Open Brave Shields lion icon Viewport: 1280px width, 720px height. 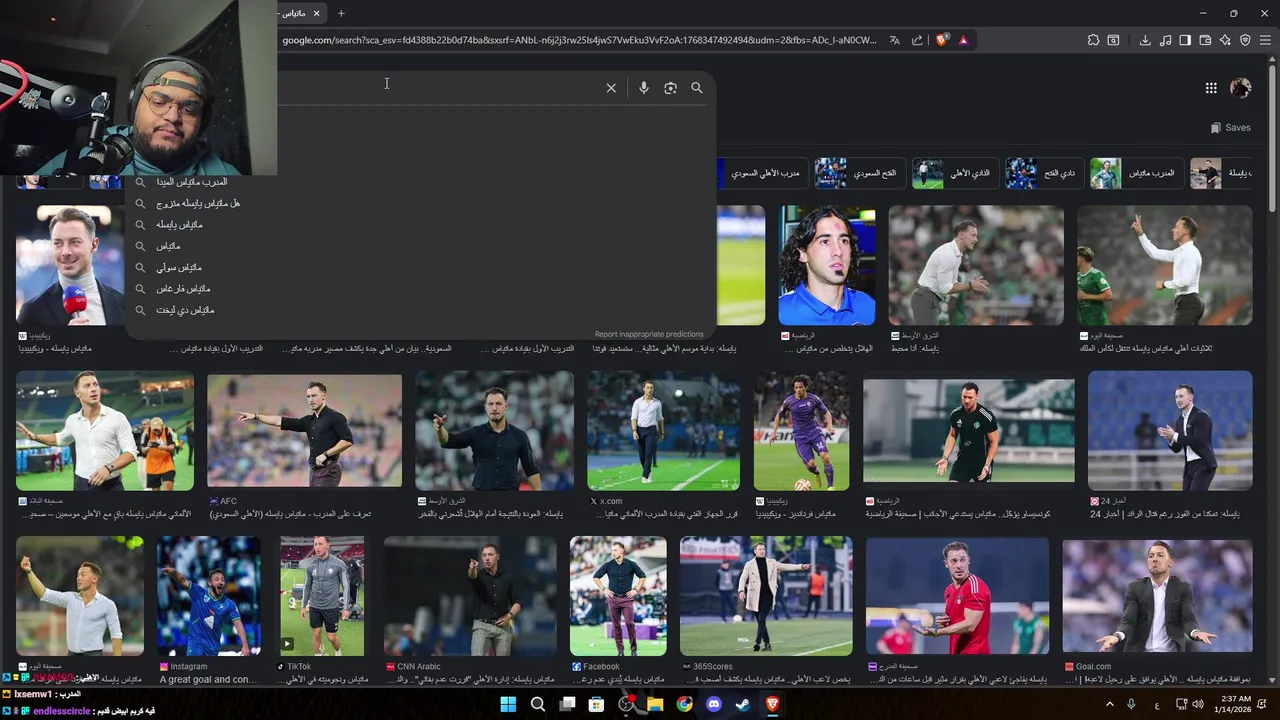[x=941, y=40]
